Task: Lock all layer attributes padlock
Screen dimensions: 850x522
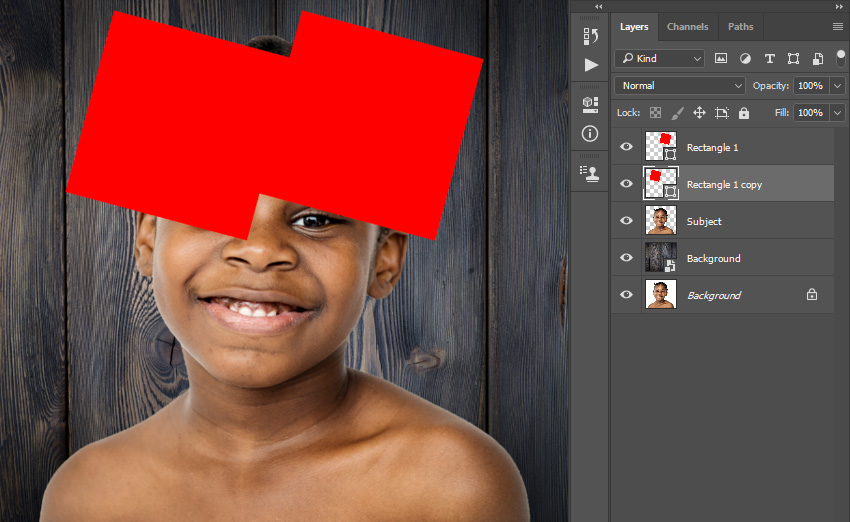Action: click(x=744, y=113)
